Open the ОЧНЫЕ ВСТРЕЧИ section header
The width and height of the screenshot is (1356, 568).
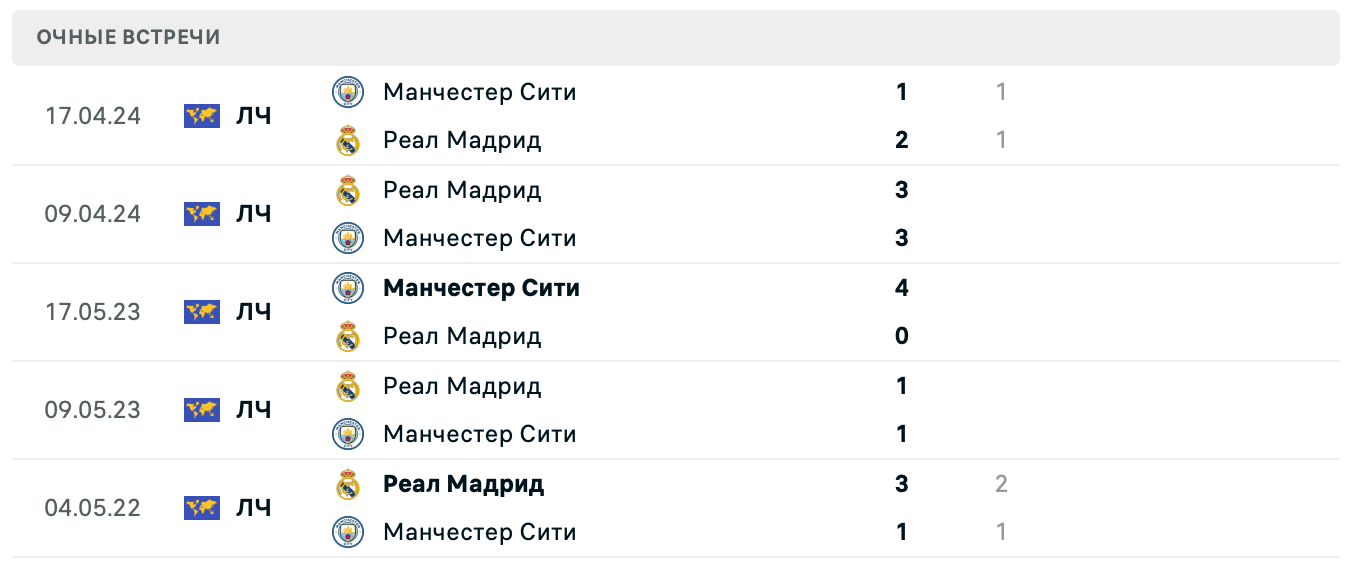tap(129, 38)
